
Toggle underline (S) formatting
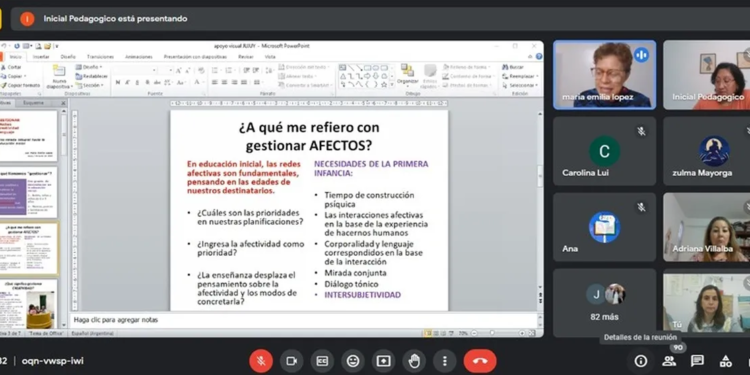(137, 82)
